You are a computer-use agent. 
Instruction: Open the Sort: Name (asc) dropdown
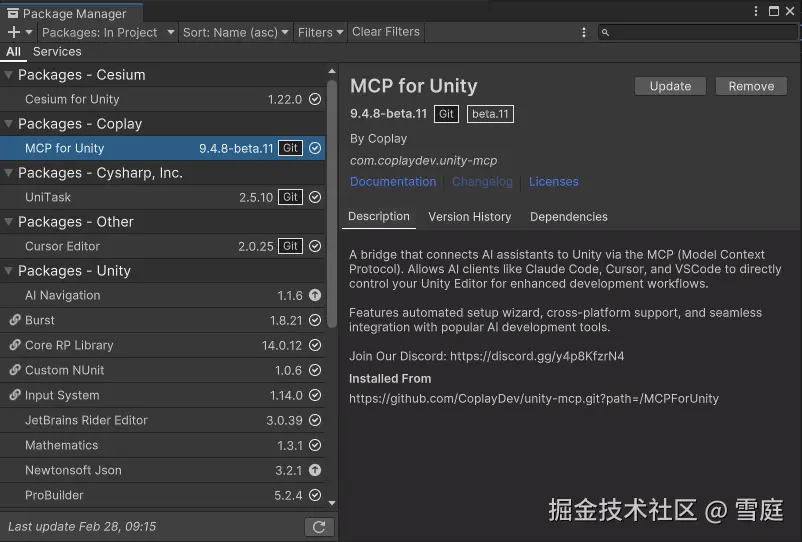tap(235, 32)
